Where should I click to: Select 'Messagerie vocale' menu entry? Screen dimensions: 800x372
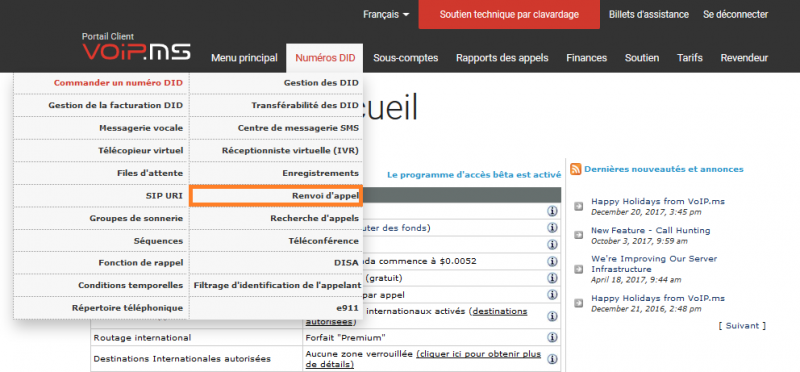click(102, 128)
